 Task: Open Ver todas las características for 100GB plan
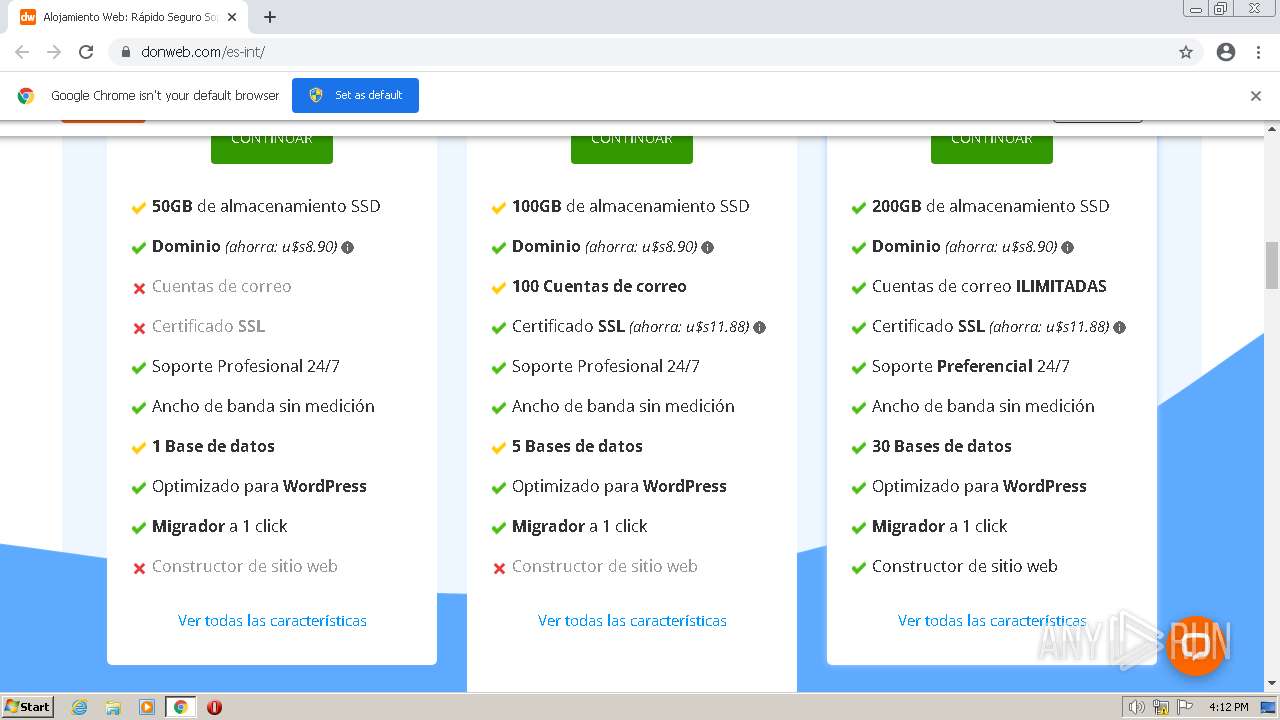point(632,621)
